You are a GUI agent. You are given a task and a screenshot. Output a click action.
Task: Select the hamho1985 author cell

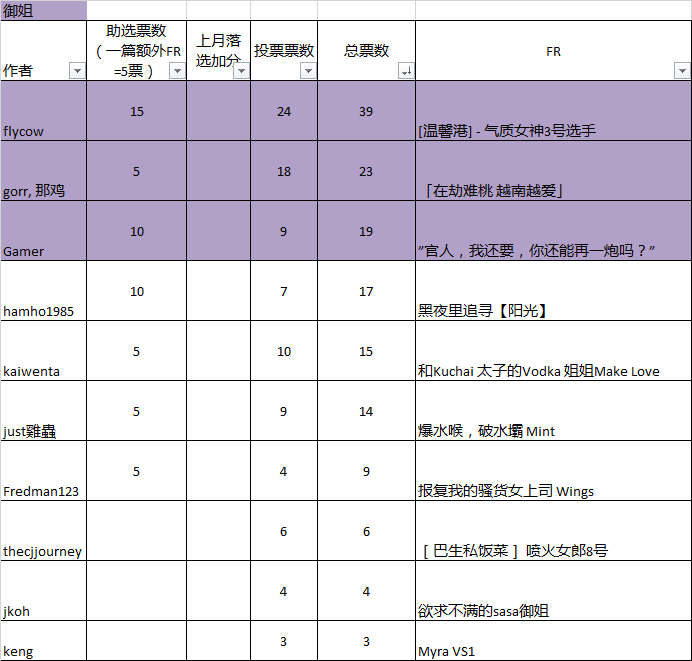coord(44,291)
